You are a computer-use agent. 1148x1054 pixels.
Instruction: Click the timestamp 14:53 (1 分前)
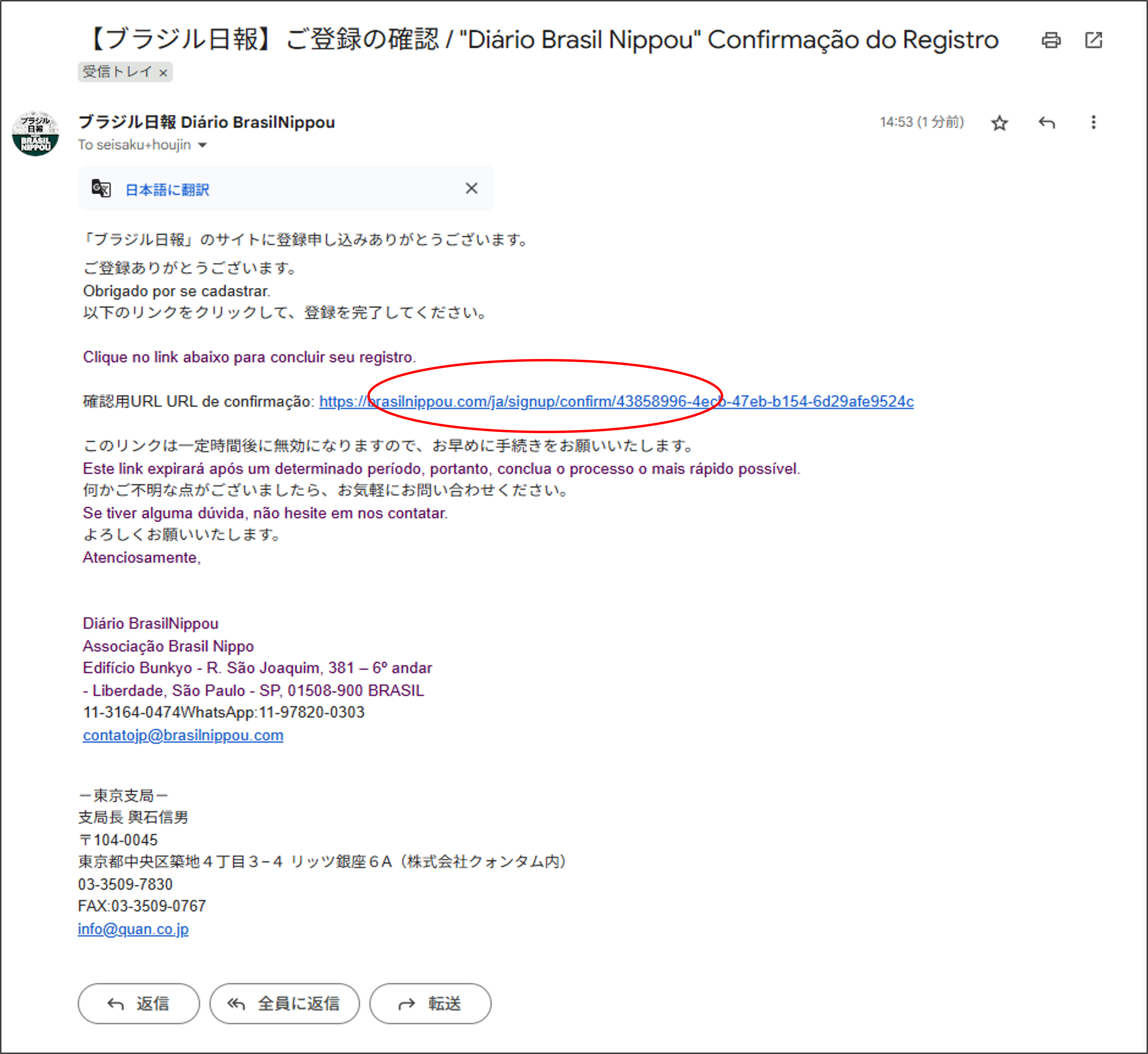coord(922,122)
